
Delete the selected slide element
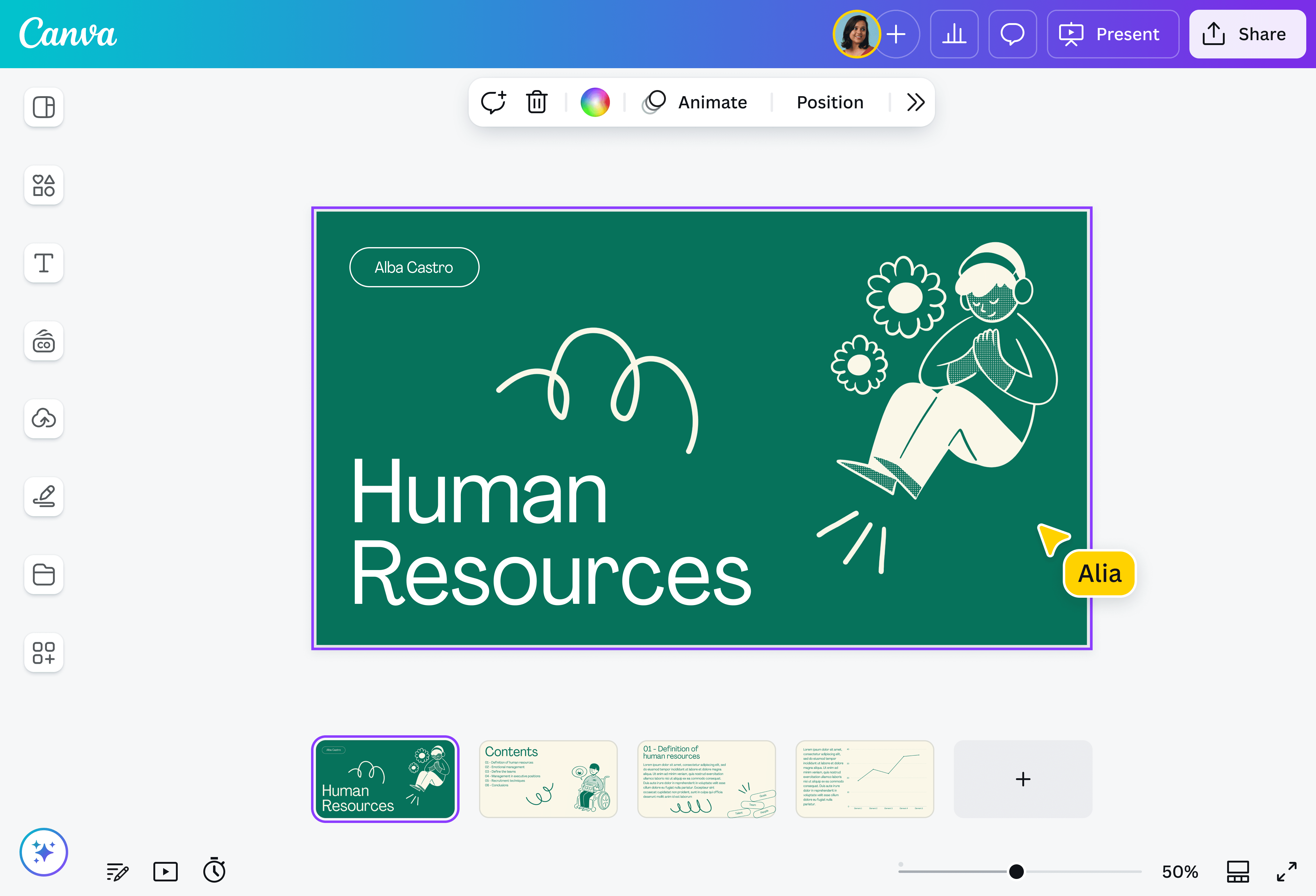[x=536, y=102]
